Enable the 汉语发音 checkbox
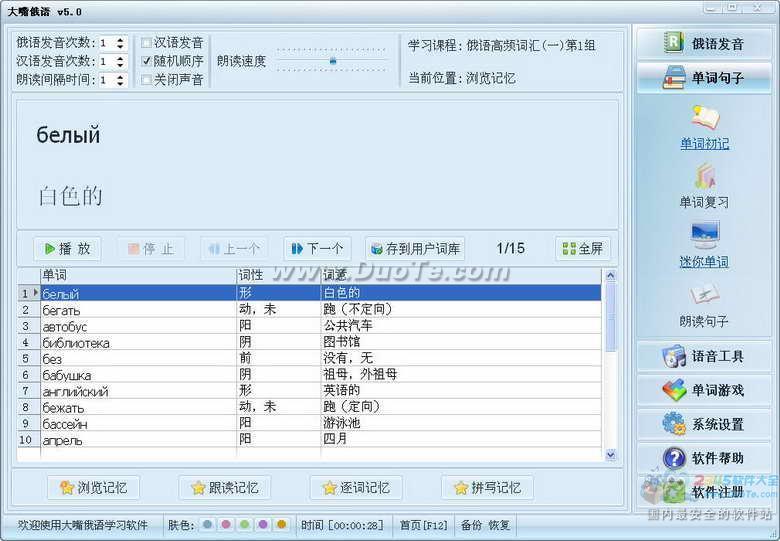This screenshot has width=780, height=541. point(147,43)
